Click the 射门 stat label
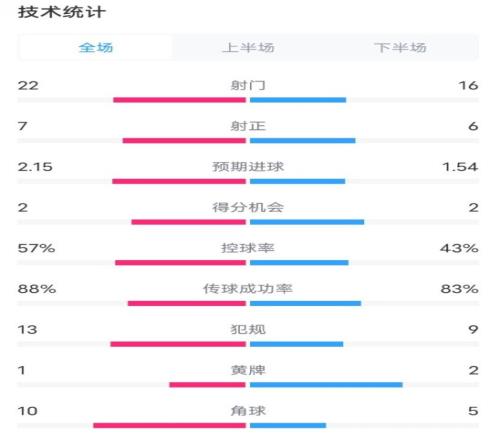 point(248,86)
